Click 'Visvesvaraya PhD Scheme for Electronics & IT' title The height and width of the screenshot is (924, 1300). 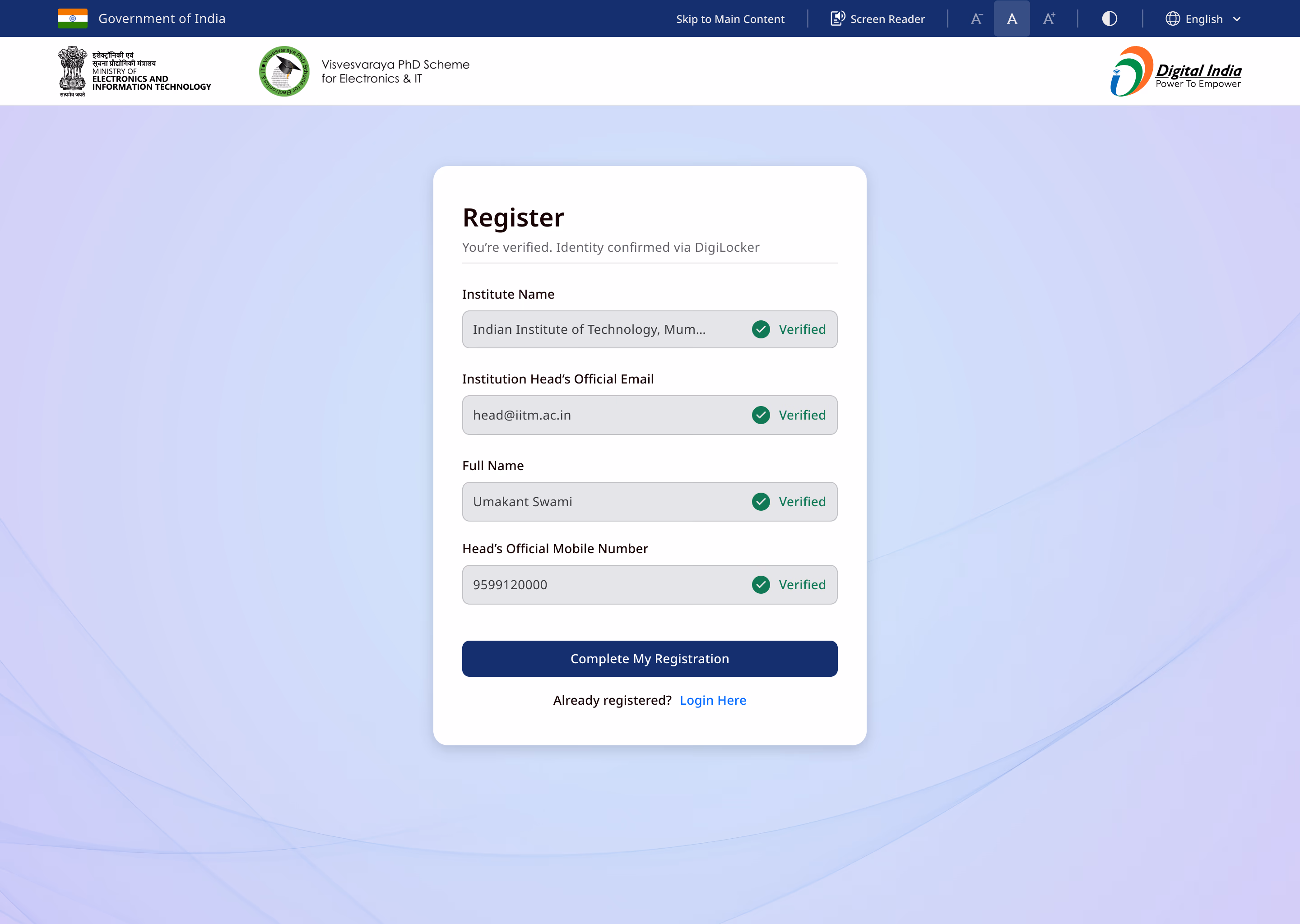(x=395, y=71)
